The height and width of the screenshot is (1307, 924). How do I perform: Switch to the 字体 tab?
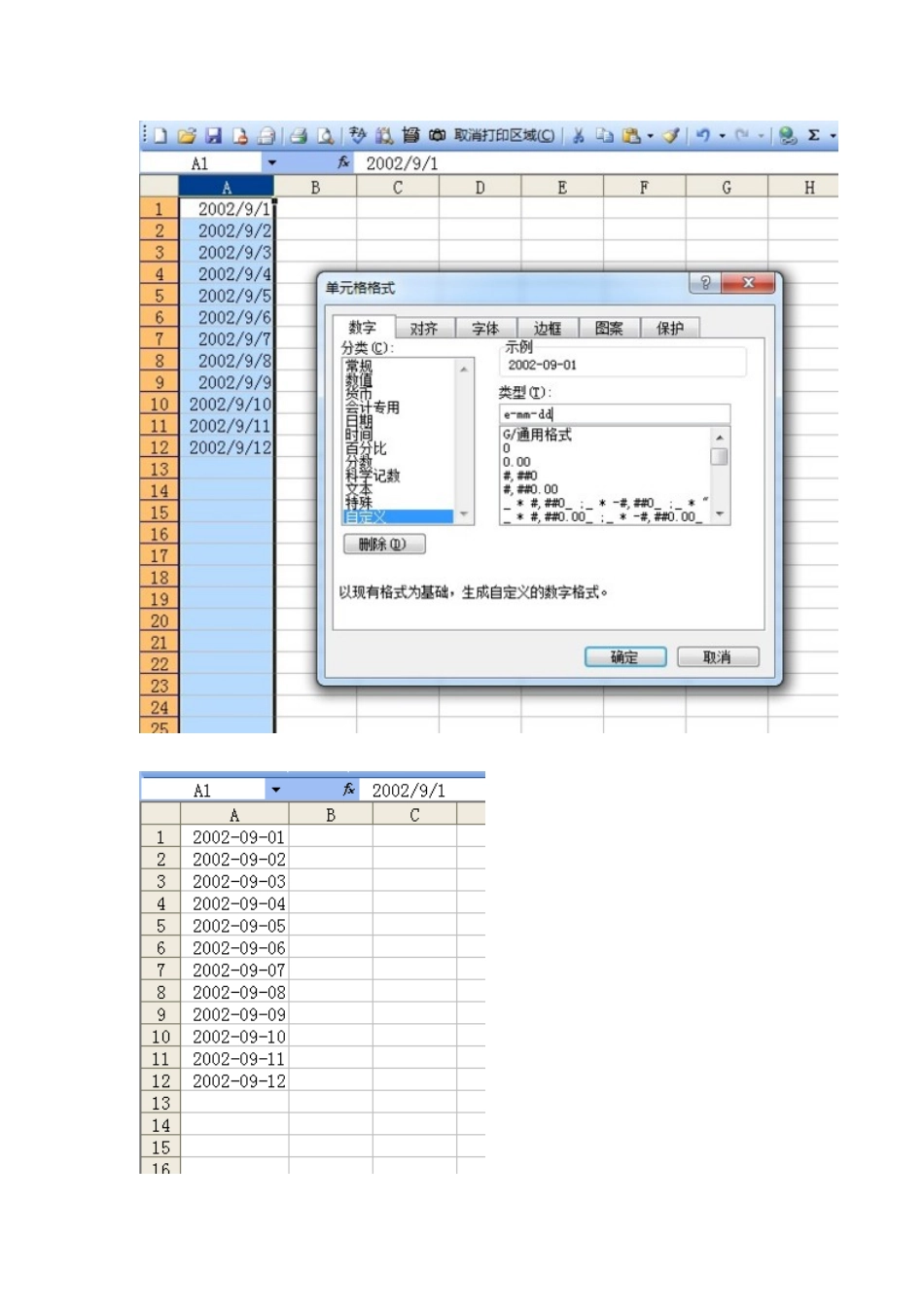pos(485,329)
